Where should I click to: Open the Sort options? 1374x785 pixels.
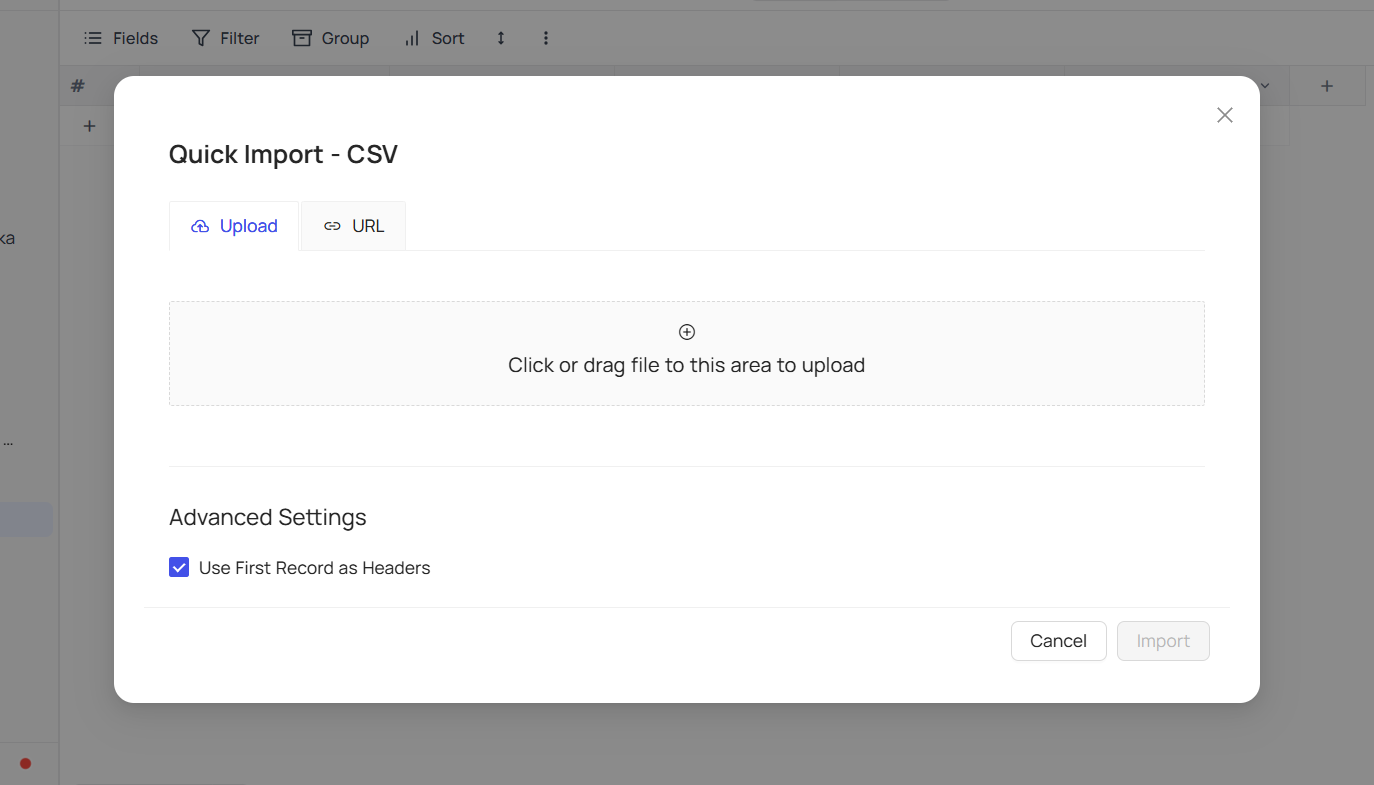434,38
